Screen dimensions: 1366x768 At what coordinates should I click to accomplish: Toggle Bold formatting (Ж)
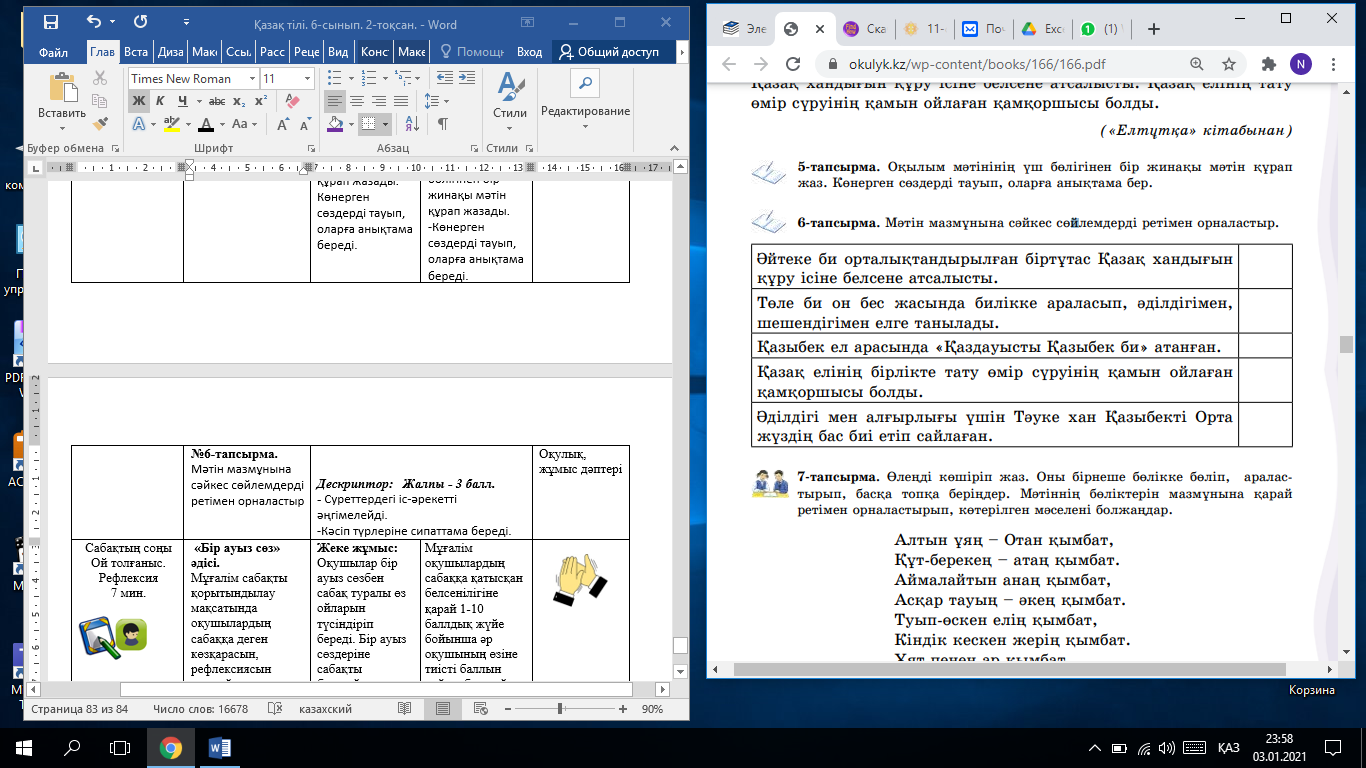tap(138, 101)
